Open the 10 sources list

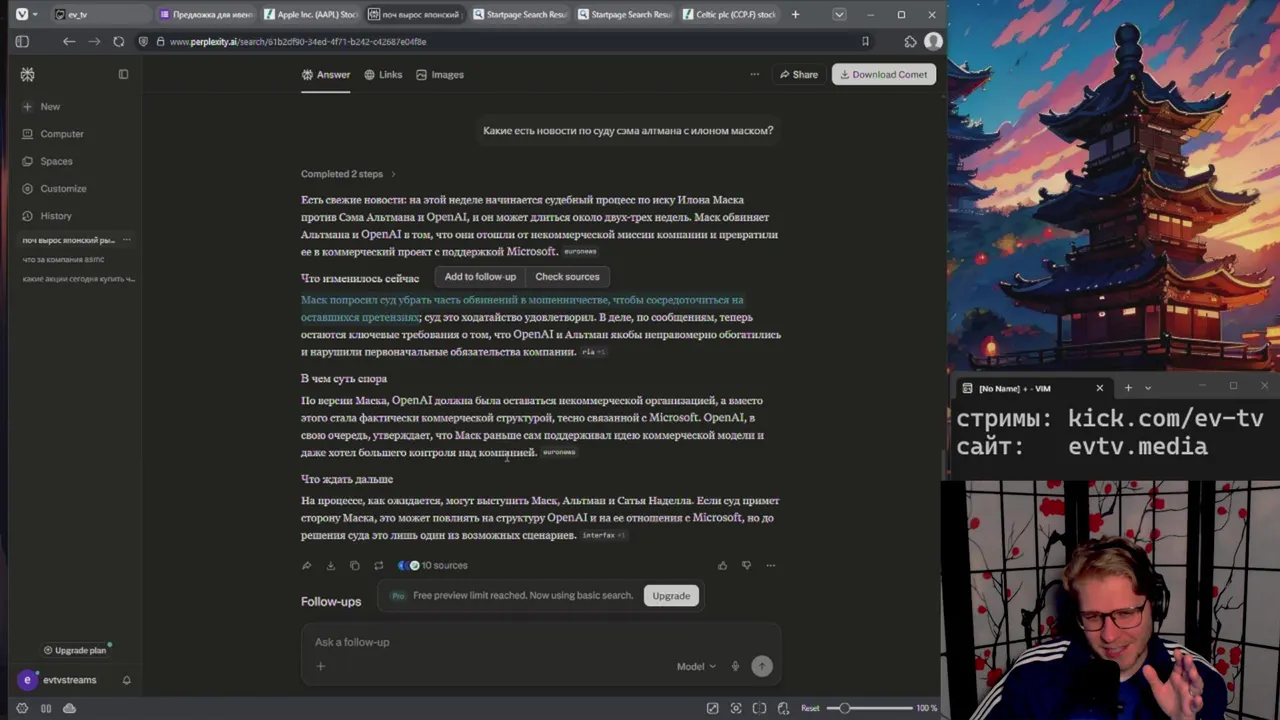coord(433,566)
